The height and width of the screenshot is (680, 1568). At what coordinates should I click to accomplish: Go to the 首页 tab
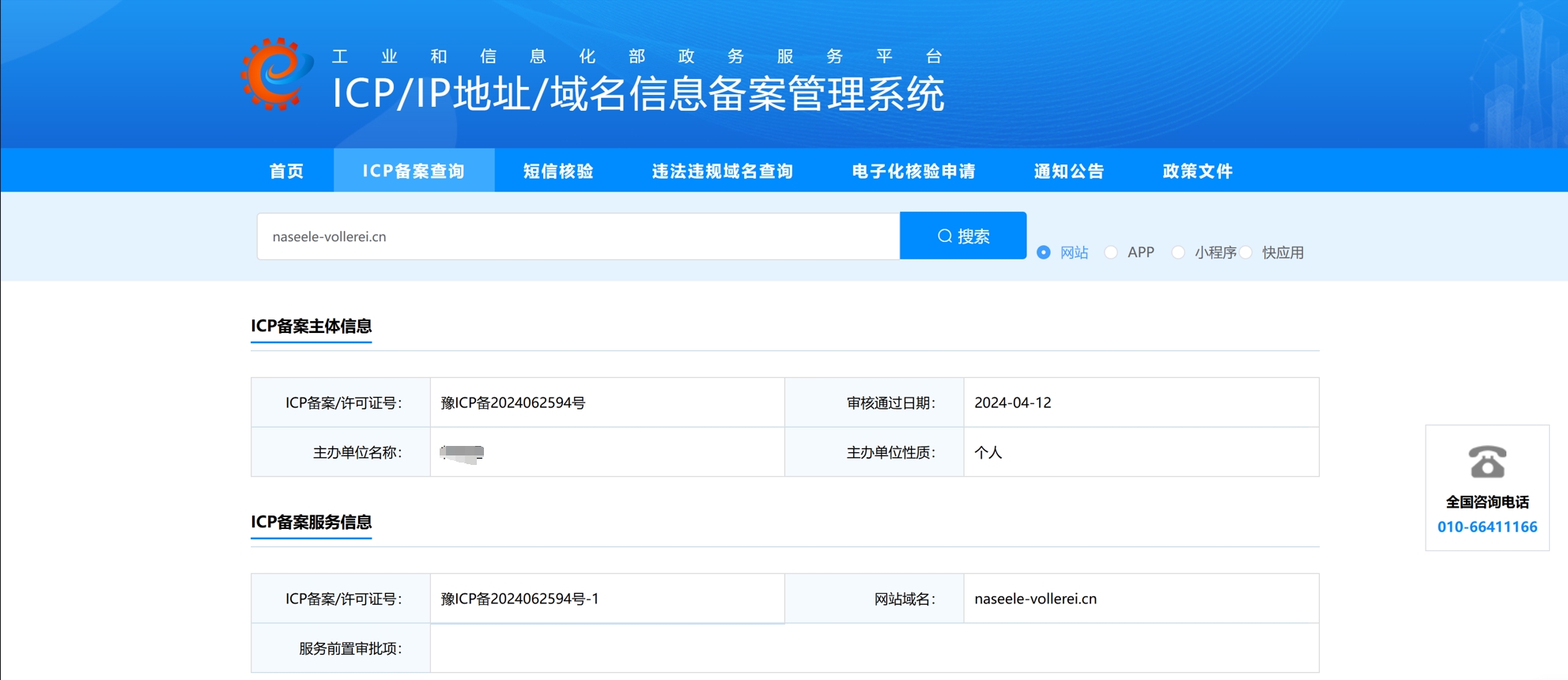click(286, 171)
